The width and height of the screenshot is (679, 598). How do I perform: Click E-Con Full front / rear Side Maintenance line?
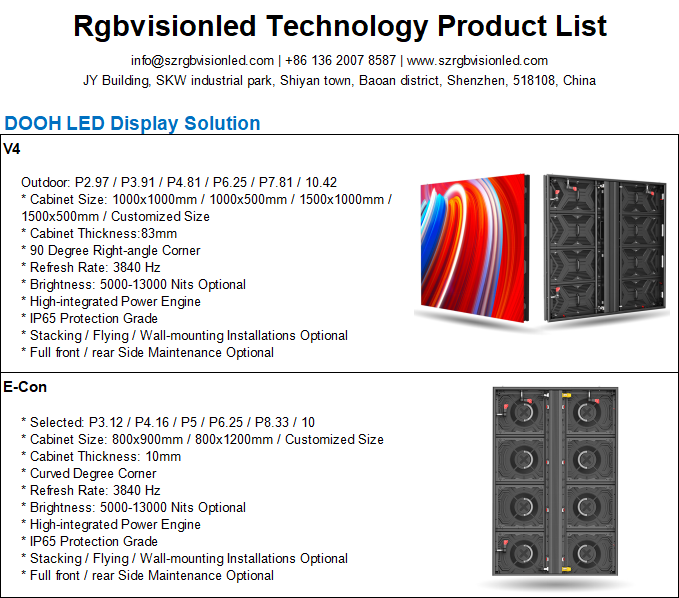[x=148, y=575]
